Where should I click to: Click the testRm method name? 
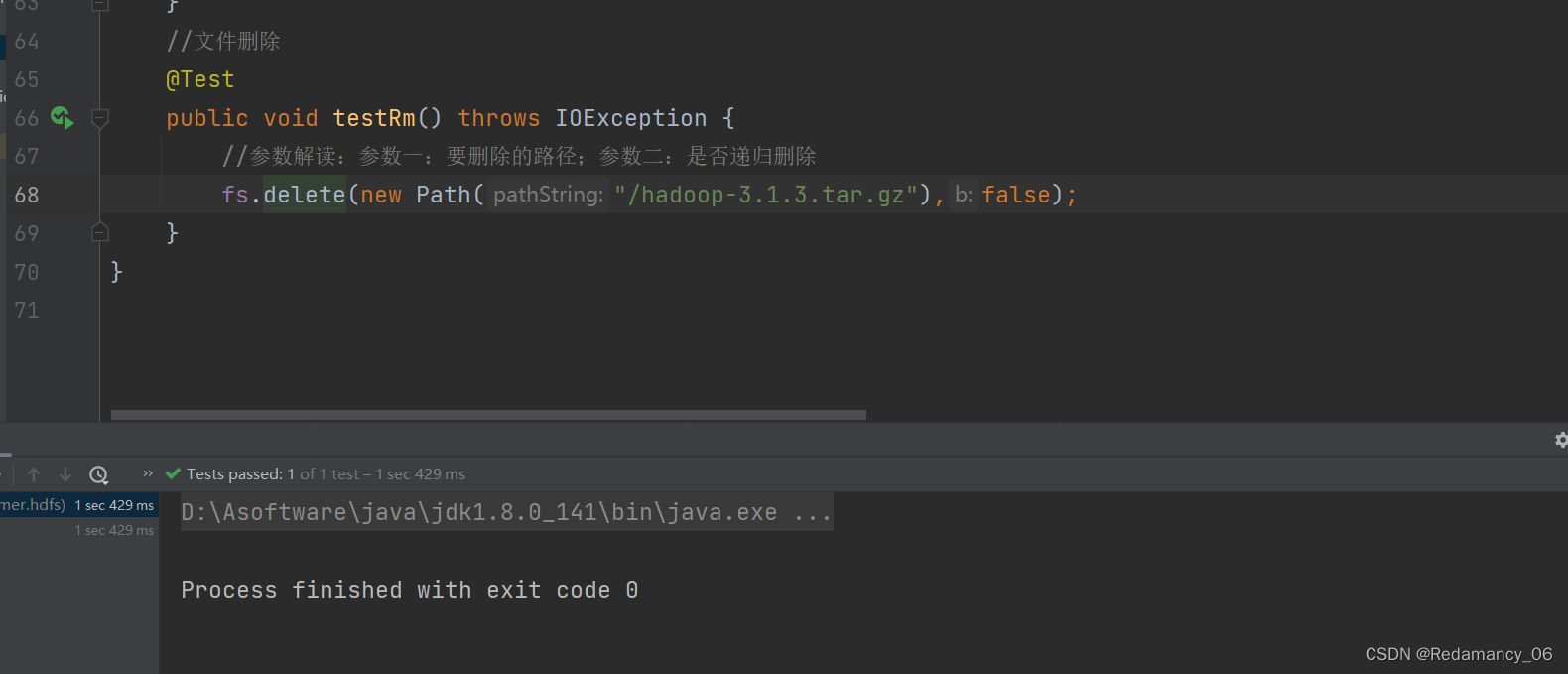point(374,118)
